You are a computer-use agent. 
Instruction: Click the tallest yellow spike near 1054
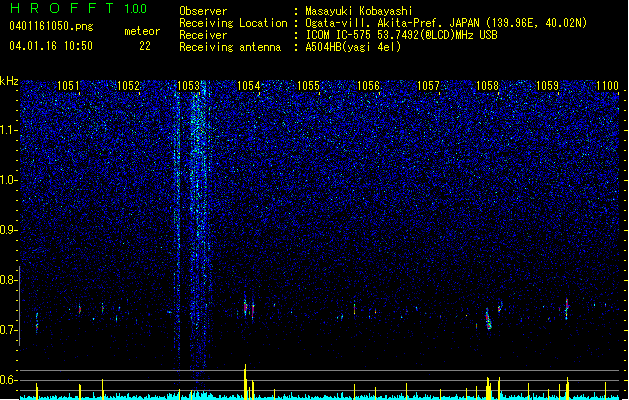pos(245,382)
